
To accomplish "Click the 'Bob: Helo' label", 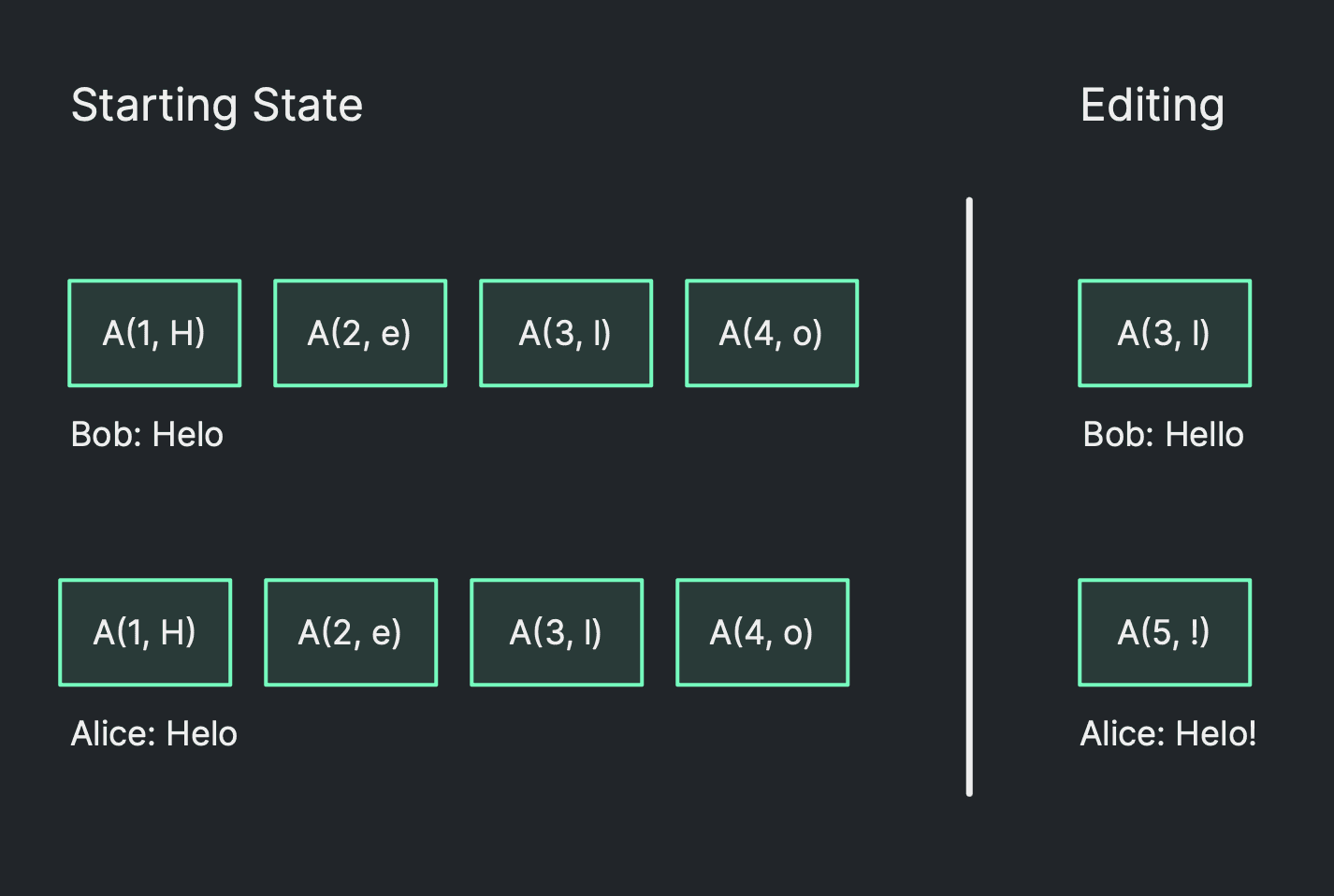I will pos(147,435).
